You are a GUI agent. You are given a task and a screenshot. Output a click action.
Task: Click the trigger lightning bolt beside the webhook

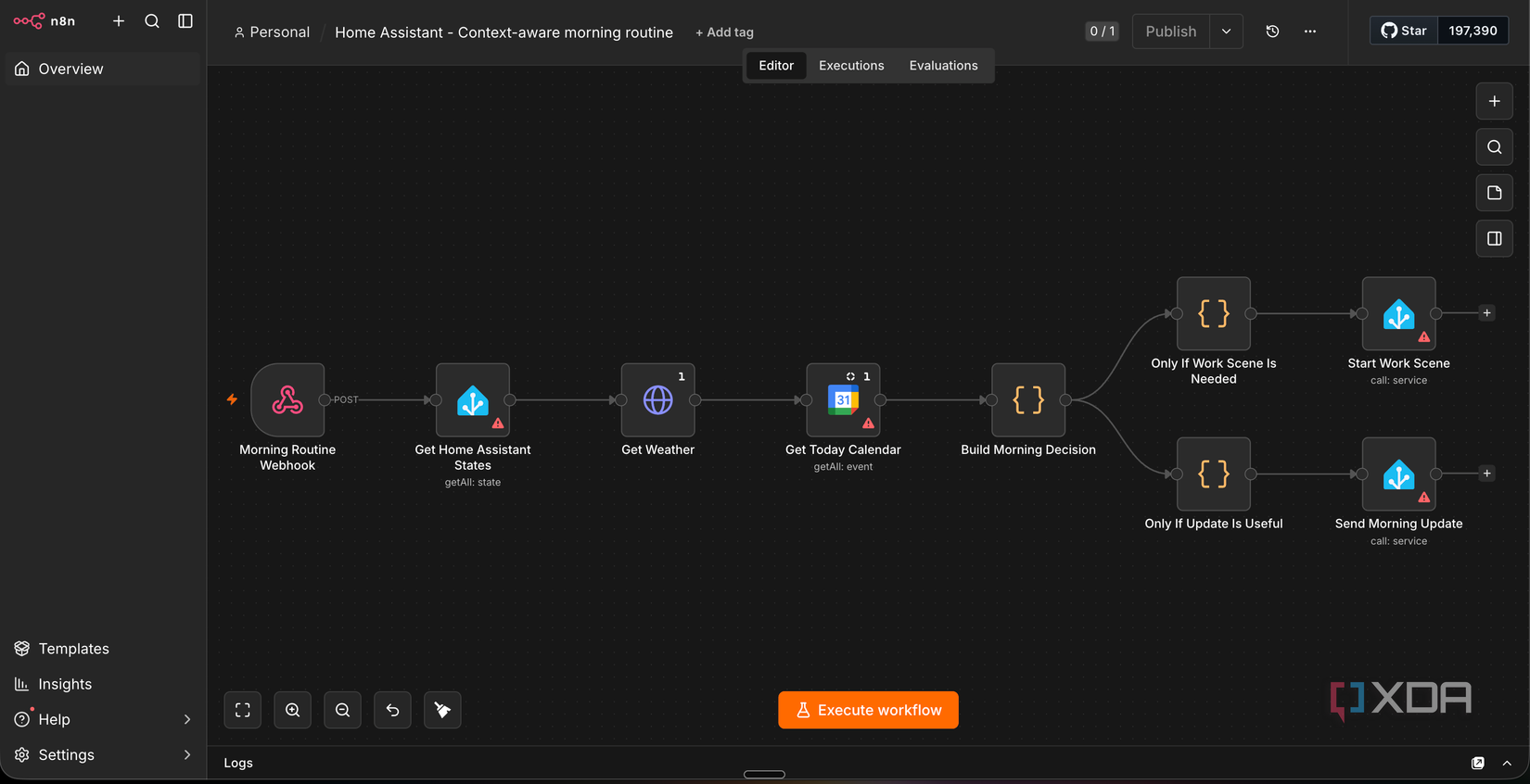(x=232, y=399)
